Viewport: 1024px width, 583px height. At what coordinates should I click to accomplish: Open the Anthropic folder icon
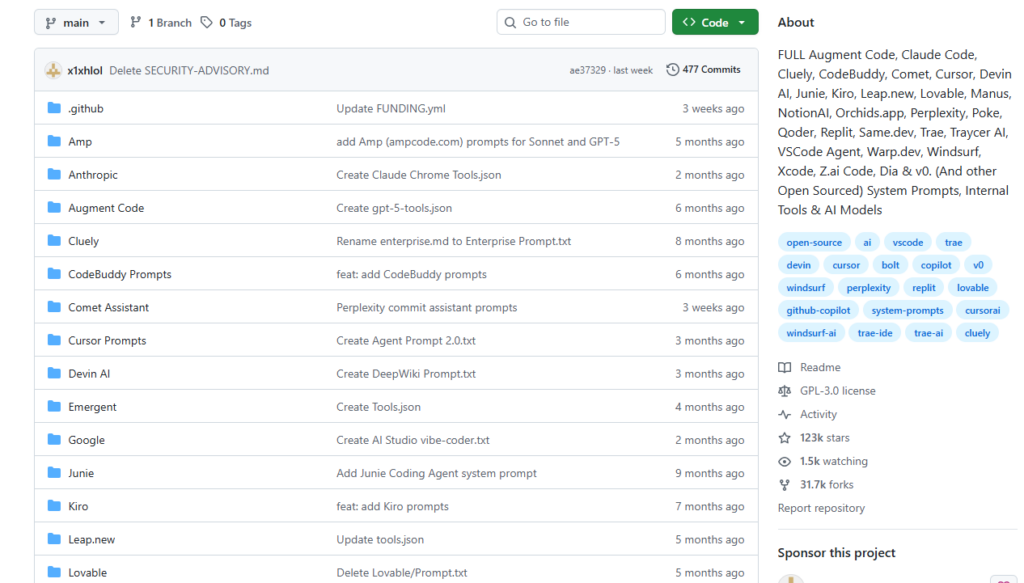coord(54,175)
